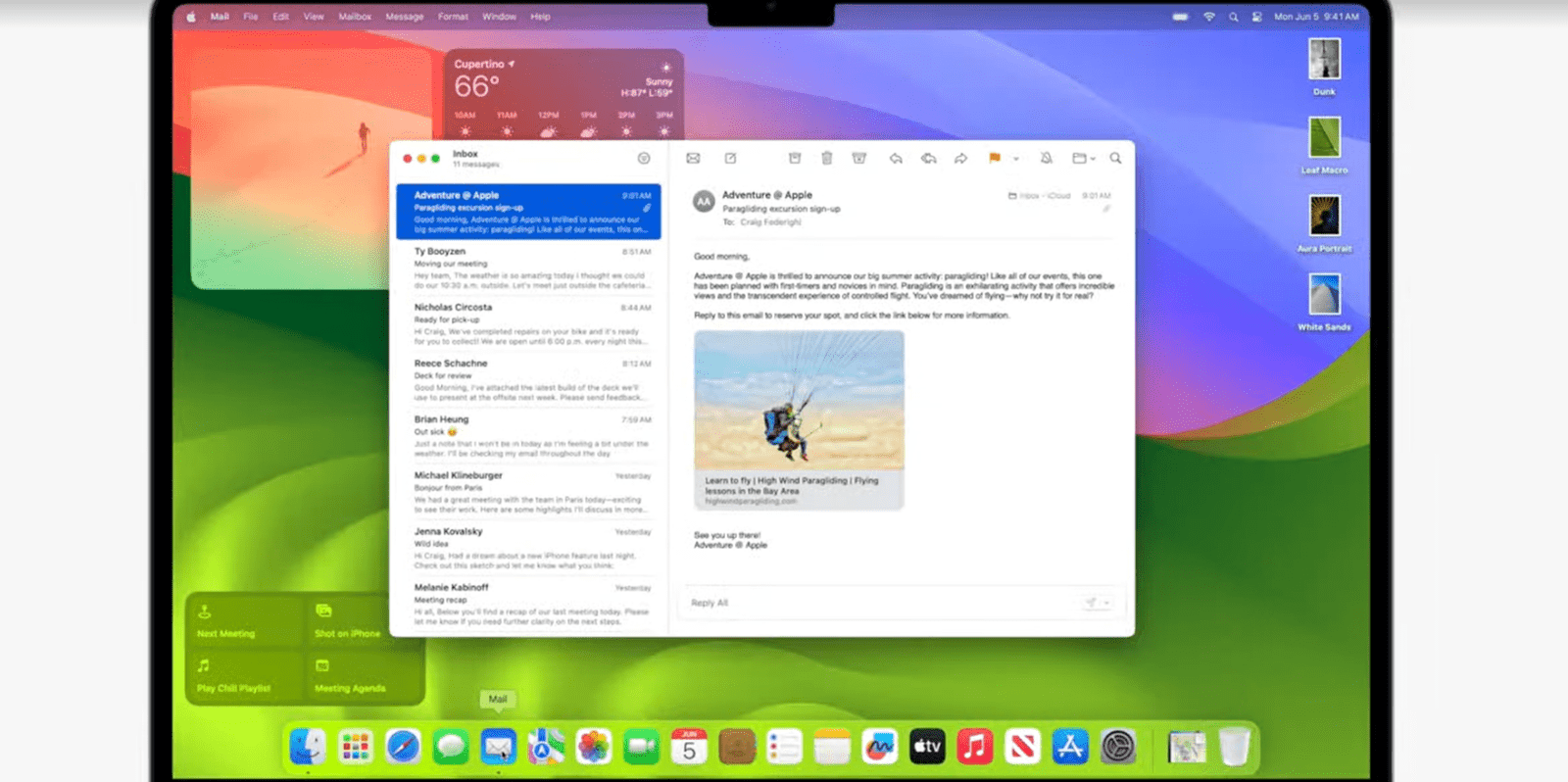Open the Move to mailbox dropdown

click(x=1083, y=158)
